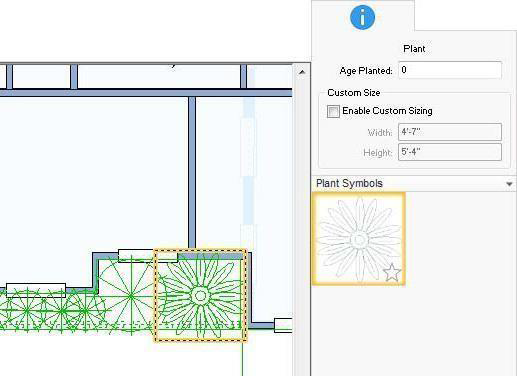Viewport: 517px width, 376px height.
Task: Click the Width field showing 4'-7"
Action: pyautogui.click(x=450, y=132)
